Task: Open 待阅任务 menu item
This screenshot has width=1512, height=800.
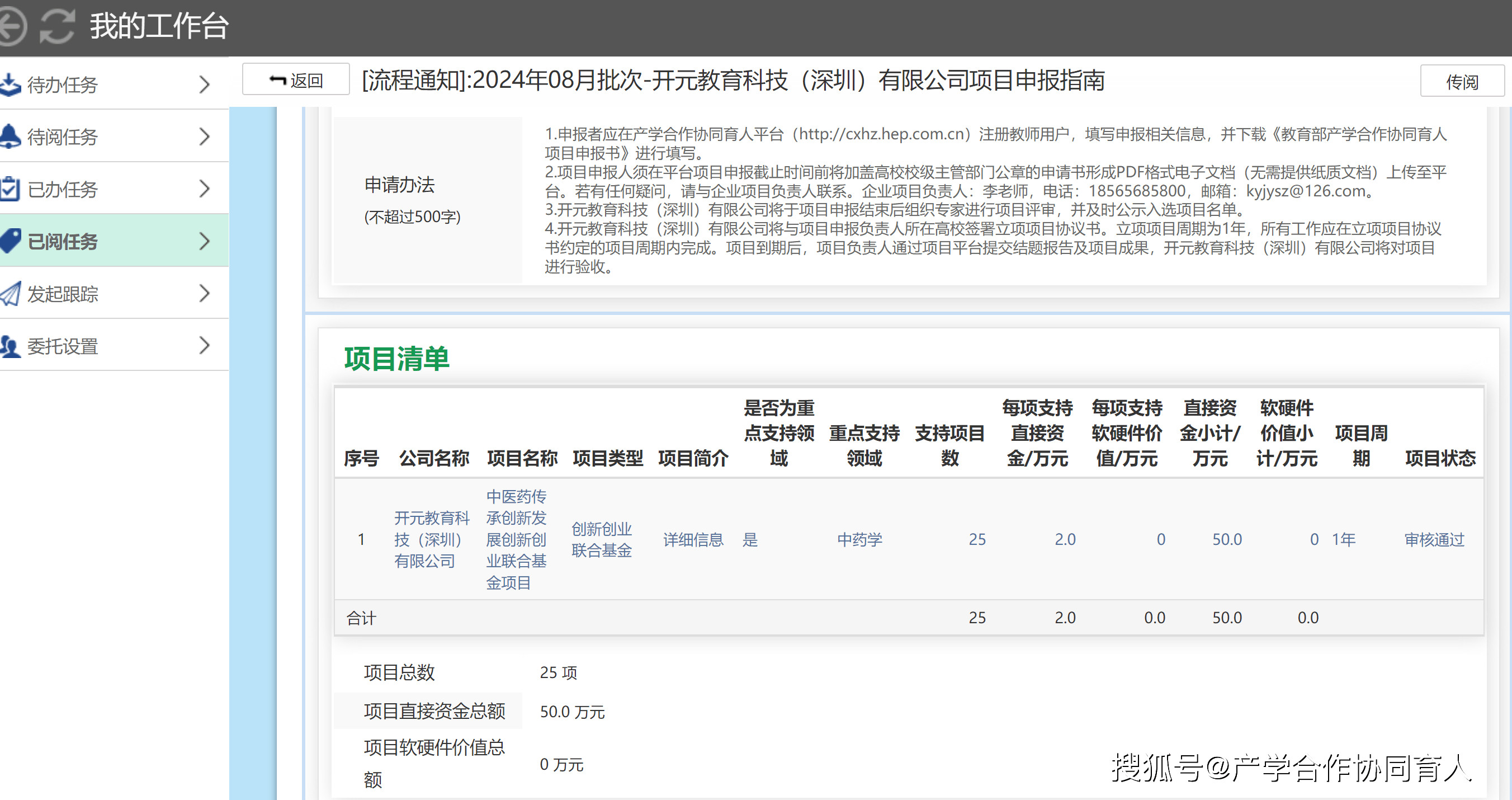Action: (x=115, y=137)
